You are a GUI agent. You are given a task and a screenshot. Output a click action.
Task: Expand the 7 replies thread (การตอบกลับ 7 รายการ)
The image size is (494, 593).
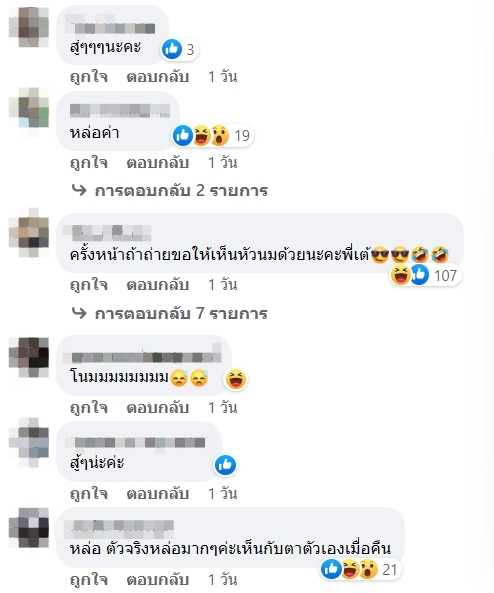click(170, 314)
